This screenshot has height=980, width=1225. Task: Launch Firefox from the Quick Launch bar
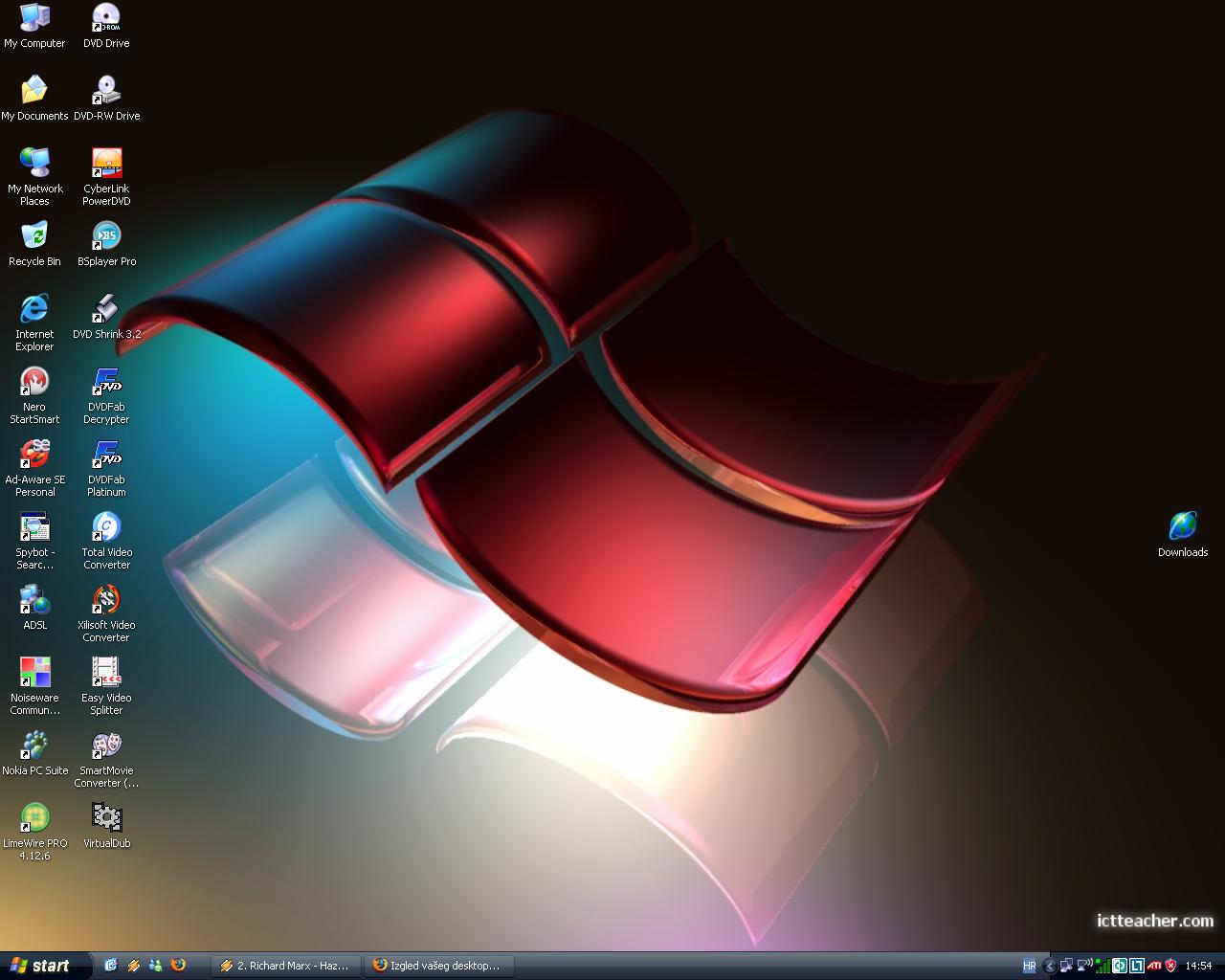coord(178,966)
